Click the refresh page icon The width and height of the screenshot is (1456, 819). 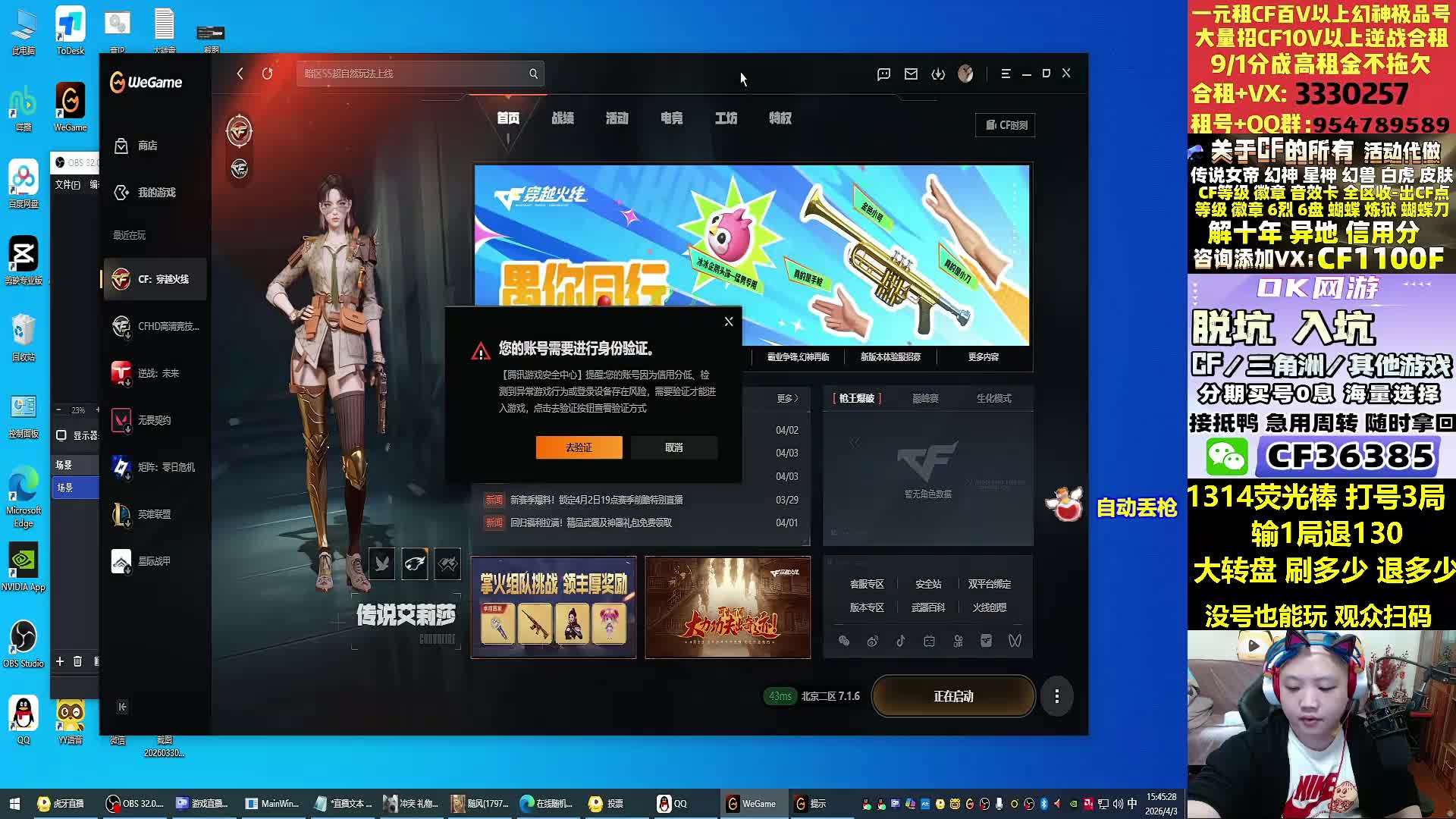267,74
